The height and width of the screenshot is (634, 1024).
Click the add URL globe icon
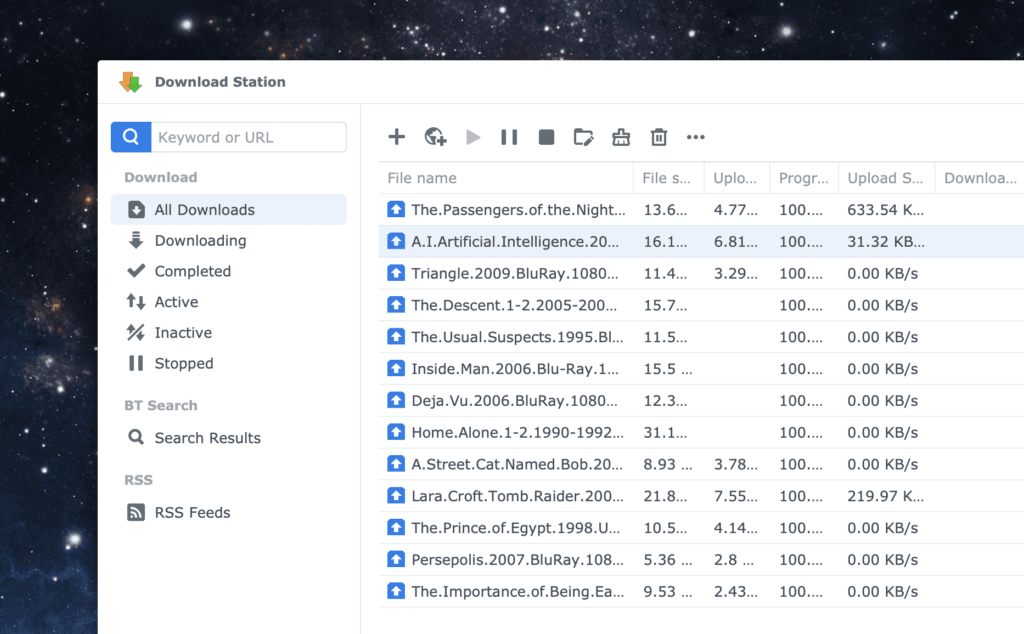tap(435, 137)
